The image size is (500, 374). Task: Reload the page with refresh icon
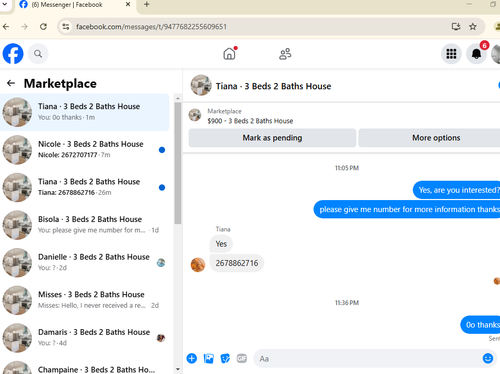[x=43, y=26]
